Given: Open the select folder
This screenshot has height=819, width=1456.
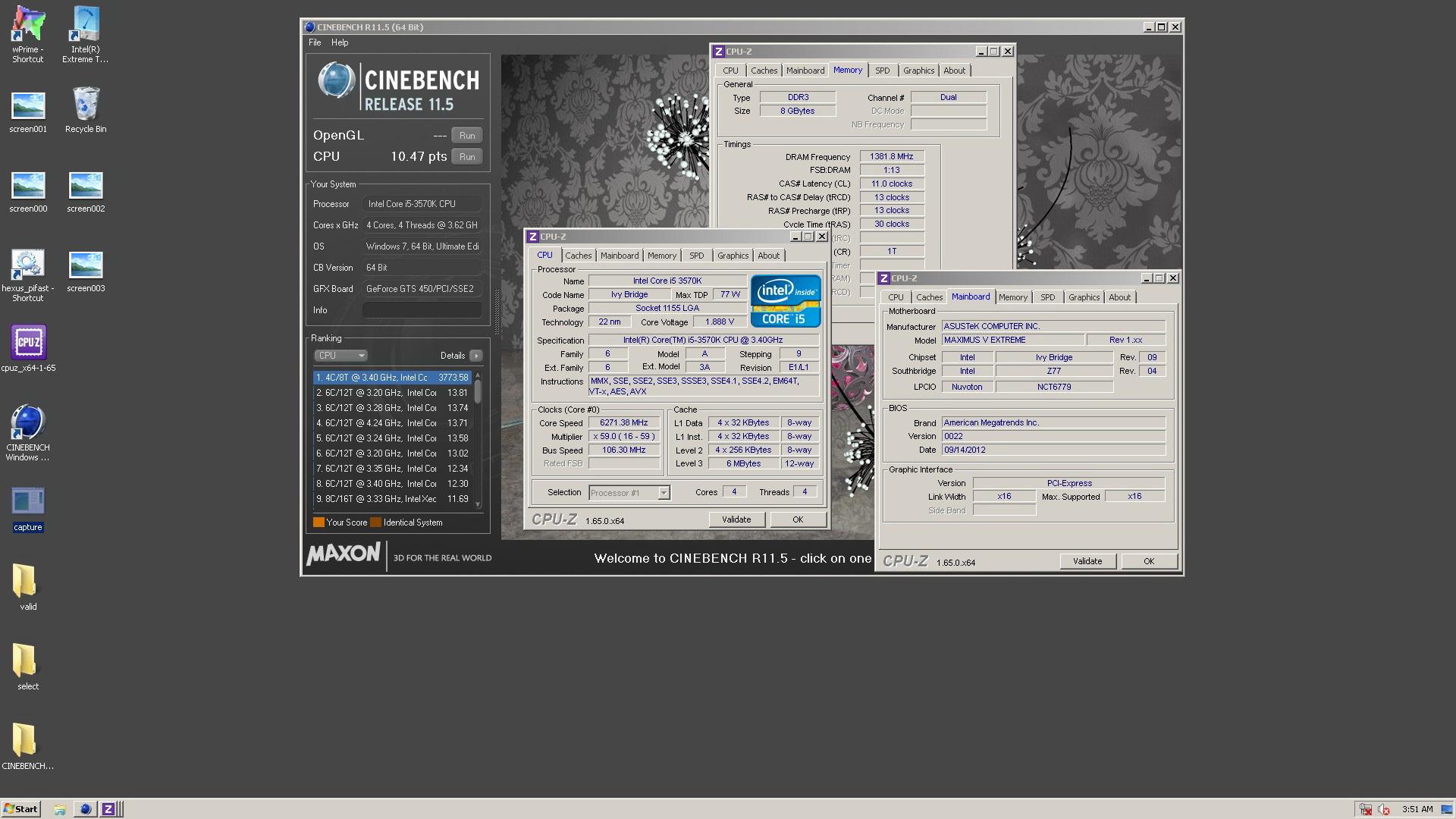Looking at the screenshot, I should point(28,667).
